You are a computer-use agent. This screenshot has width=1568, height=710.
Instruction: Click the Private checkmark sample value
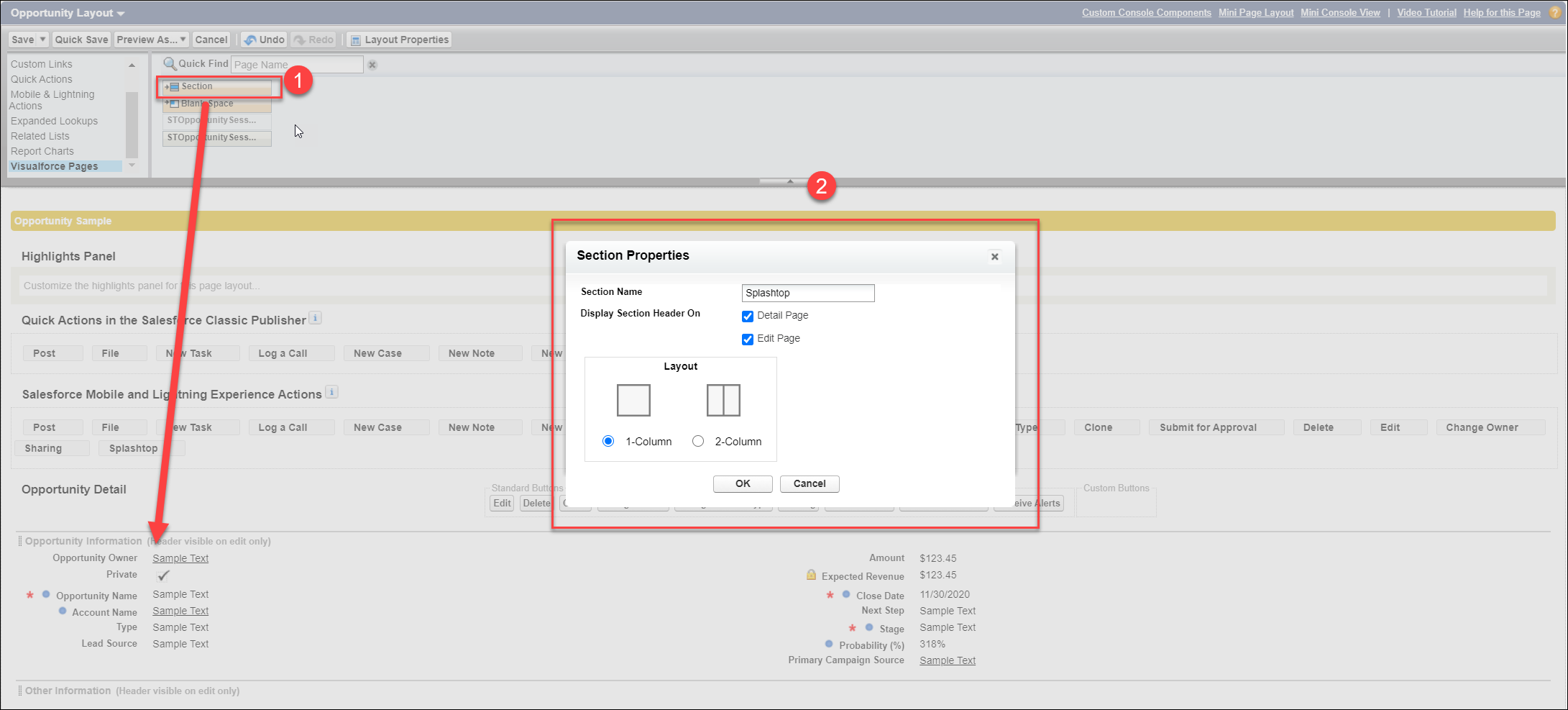[x=163, y=575]
